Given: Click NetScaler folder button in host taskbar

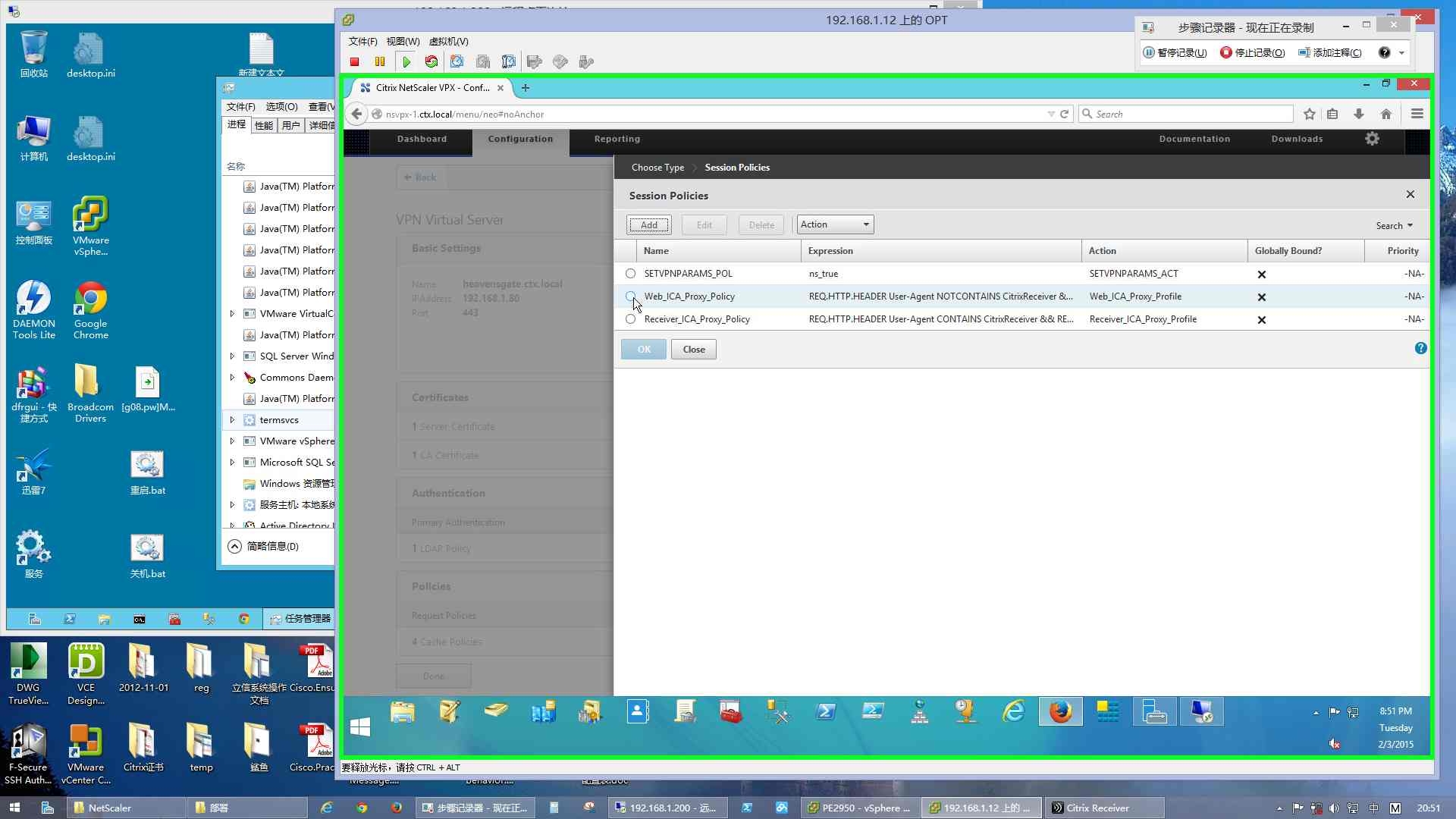Looking at the screenshot, I should (127, 808).
